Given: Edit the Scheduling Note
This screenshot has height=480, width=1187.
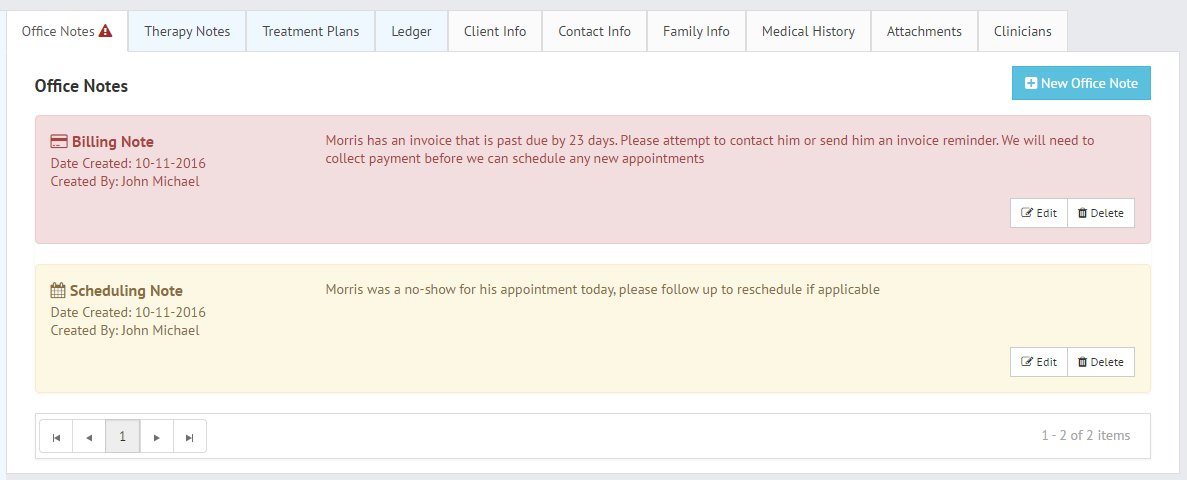Looking at the screenshot, I should [x=1039, y=362].
